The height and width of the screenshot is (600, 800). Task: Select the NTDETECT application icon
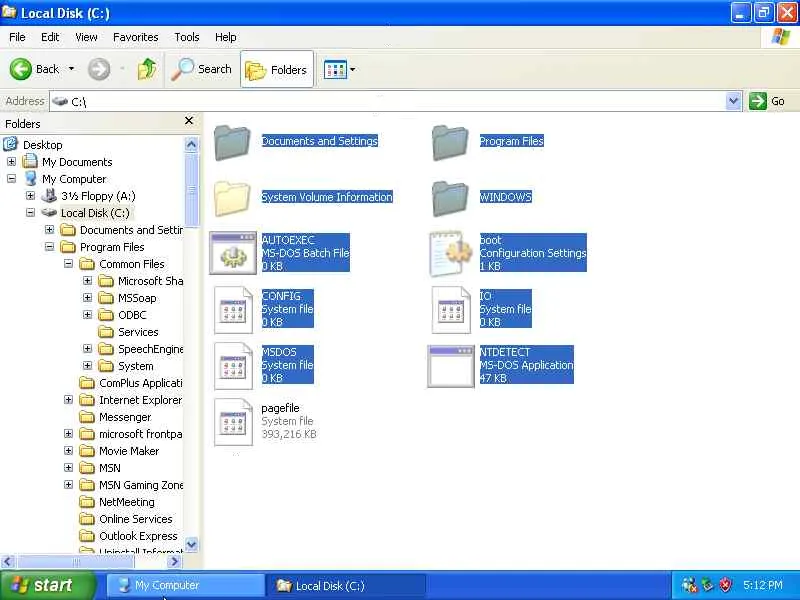click(451, 366)
